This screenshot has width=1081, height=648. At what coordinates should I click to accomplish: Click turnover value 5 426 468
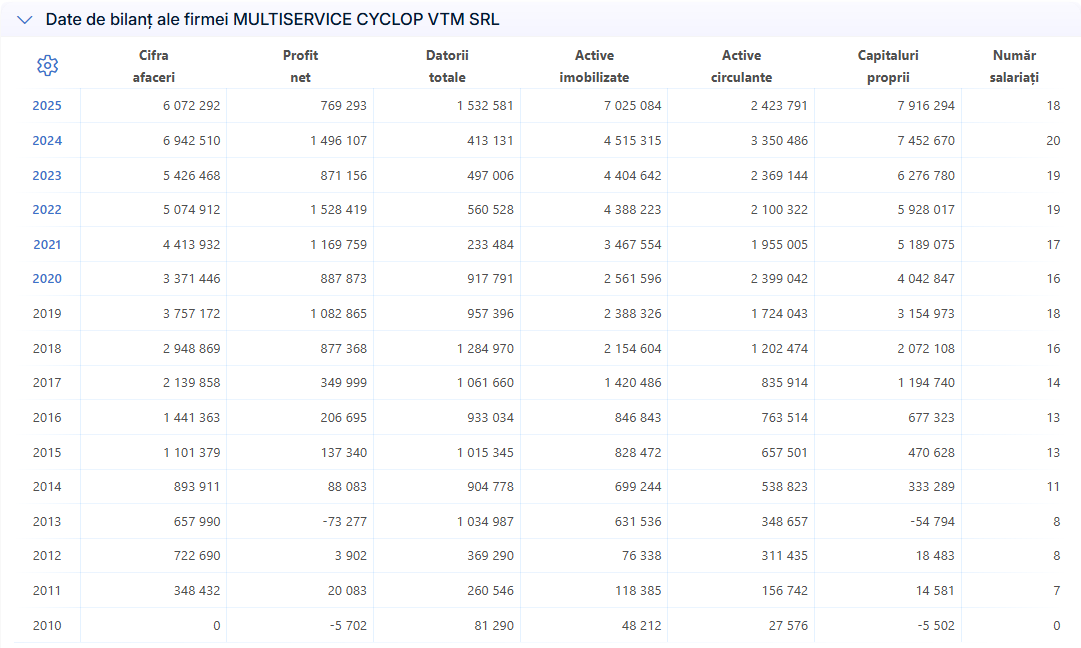[192, 175]
